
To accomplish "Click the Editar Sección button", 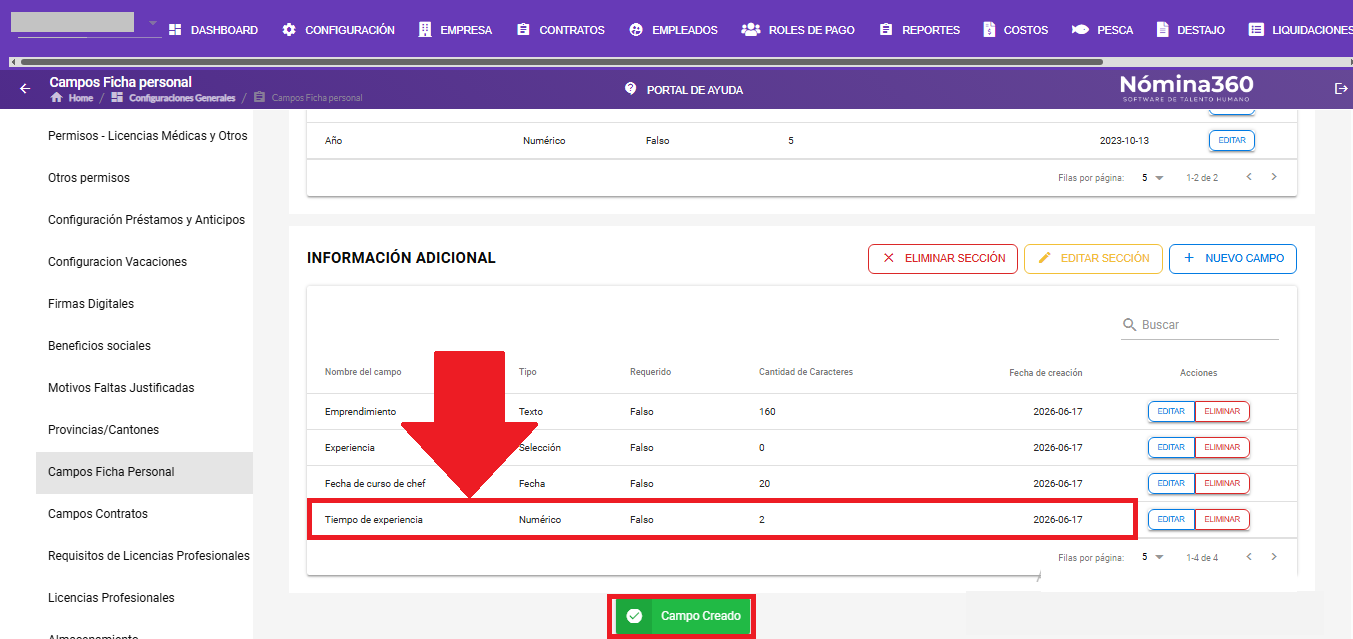I will point(1094,258).
